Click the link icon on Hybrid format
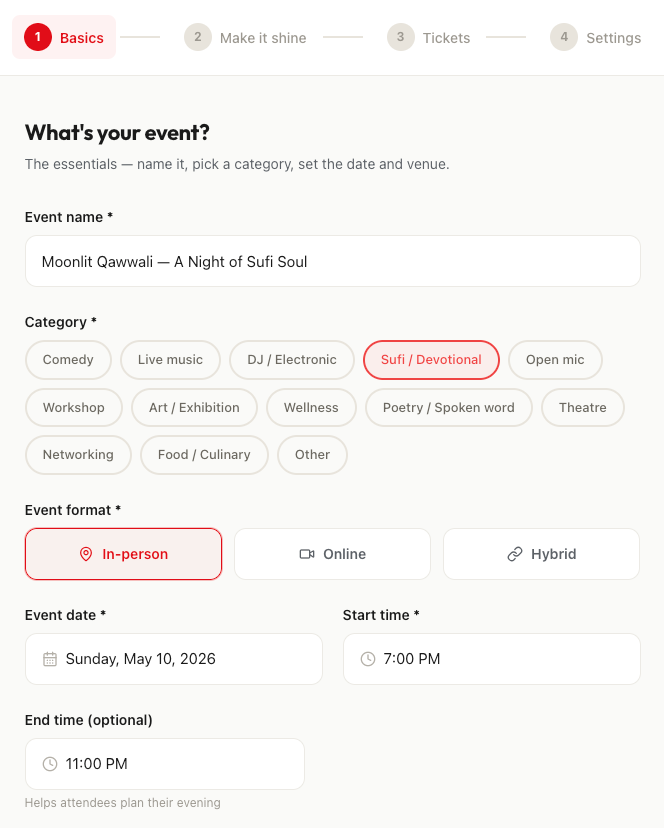The width and height of the screenshot is (664, 828). (516, 554)
